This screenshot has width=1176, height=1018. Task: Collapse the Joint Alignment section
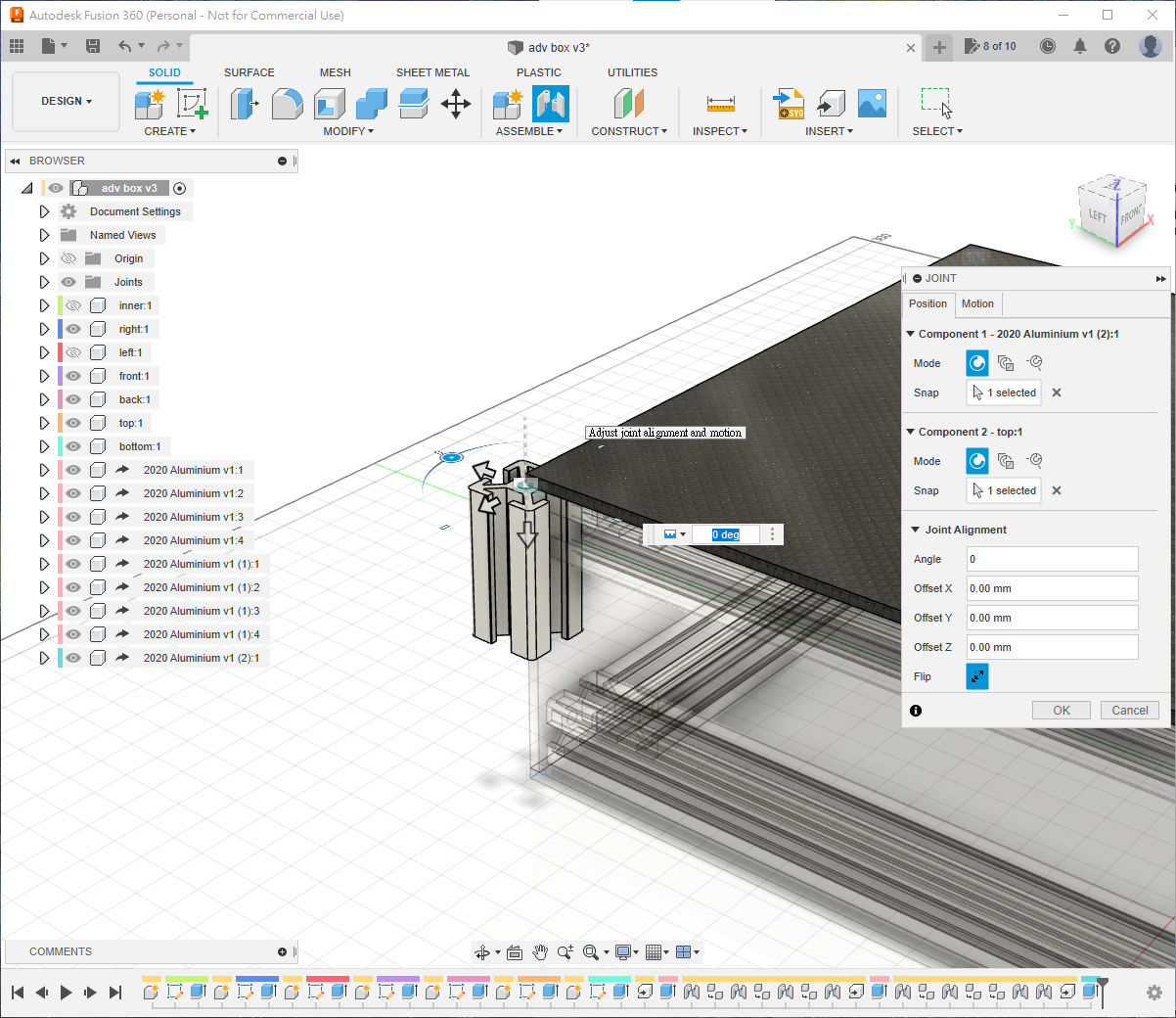pos(916,530)
